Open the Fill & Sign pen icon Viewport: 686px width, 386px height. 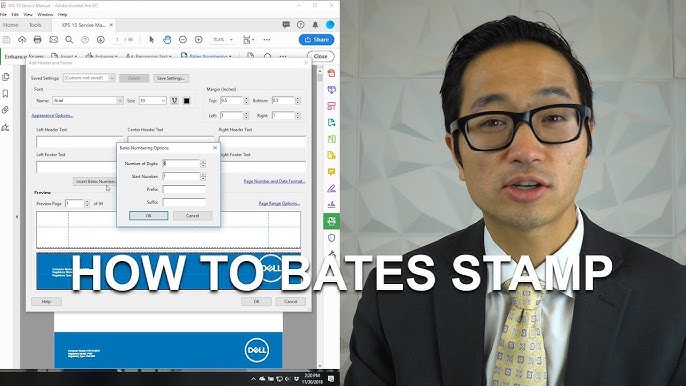[331, 189]
